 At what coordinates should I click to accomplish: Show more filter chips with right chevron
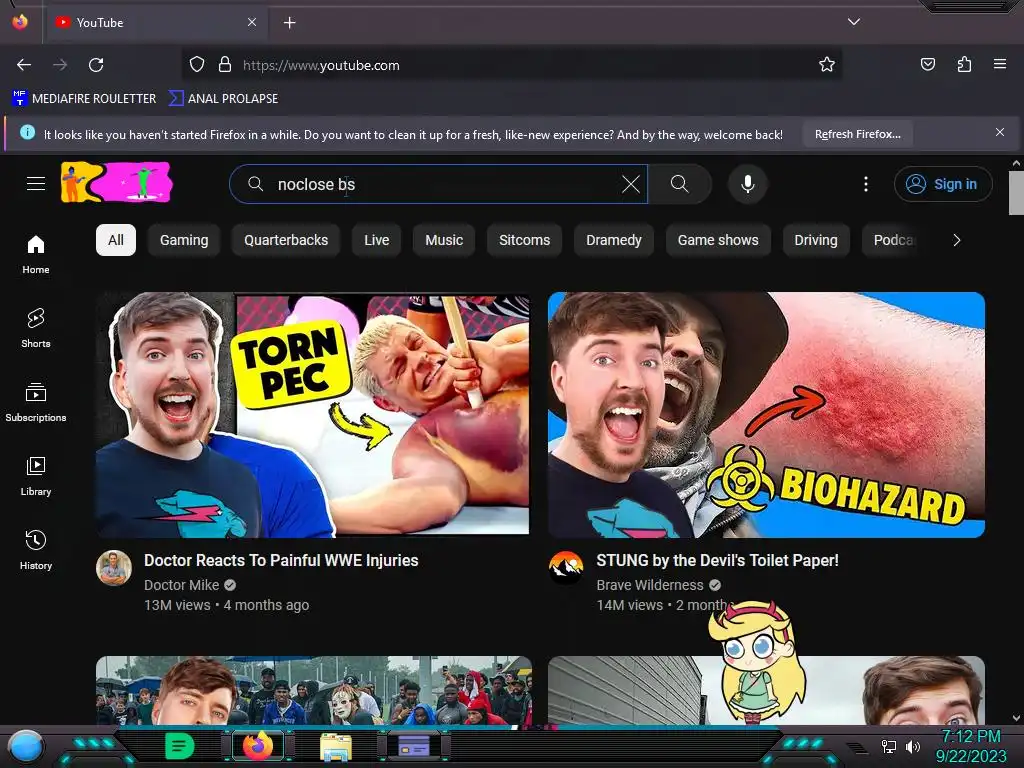[957, 240]
